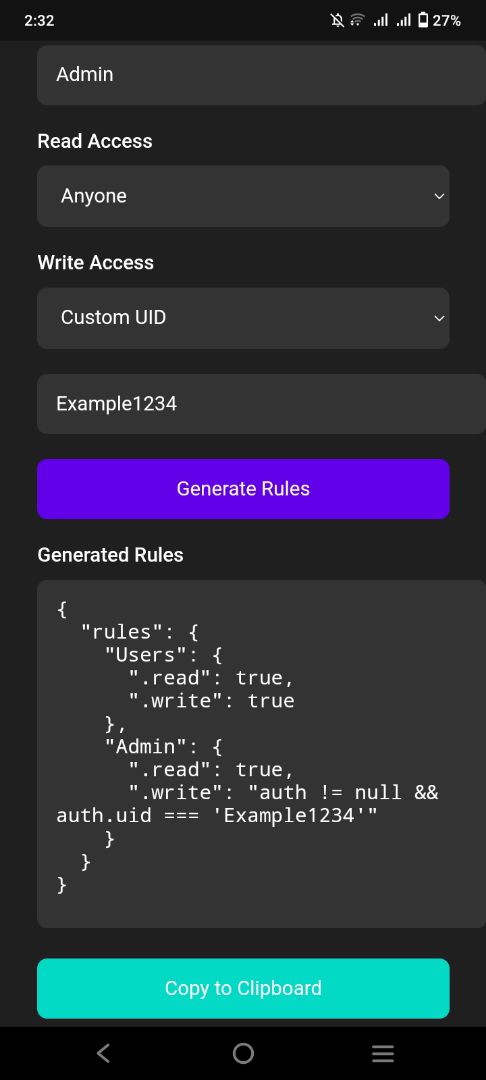This screenshot has height=1080, width=486.
Task: Tap the Wi-Fi icon in status bar
Action: click(357, 21)
